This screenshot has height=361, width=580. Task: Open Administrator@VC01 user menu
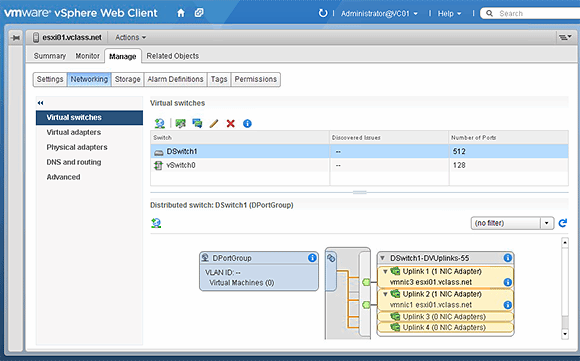point(379,14)
